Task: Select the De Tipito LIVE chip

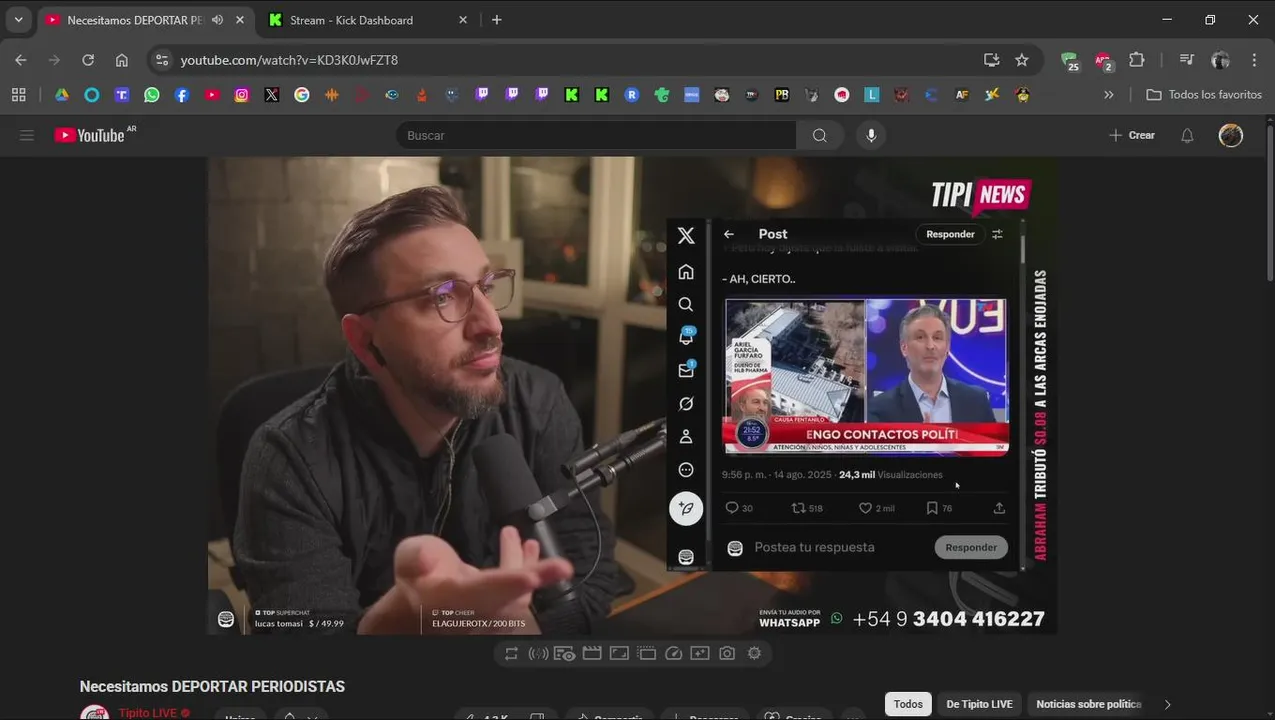Action: 979,704
